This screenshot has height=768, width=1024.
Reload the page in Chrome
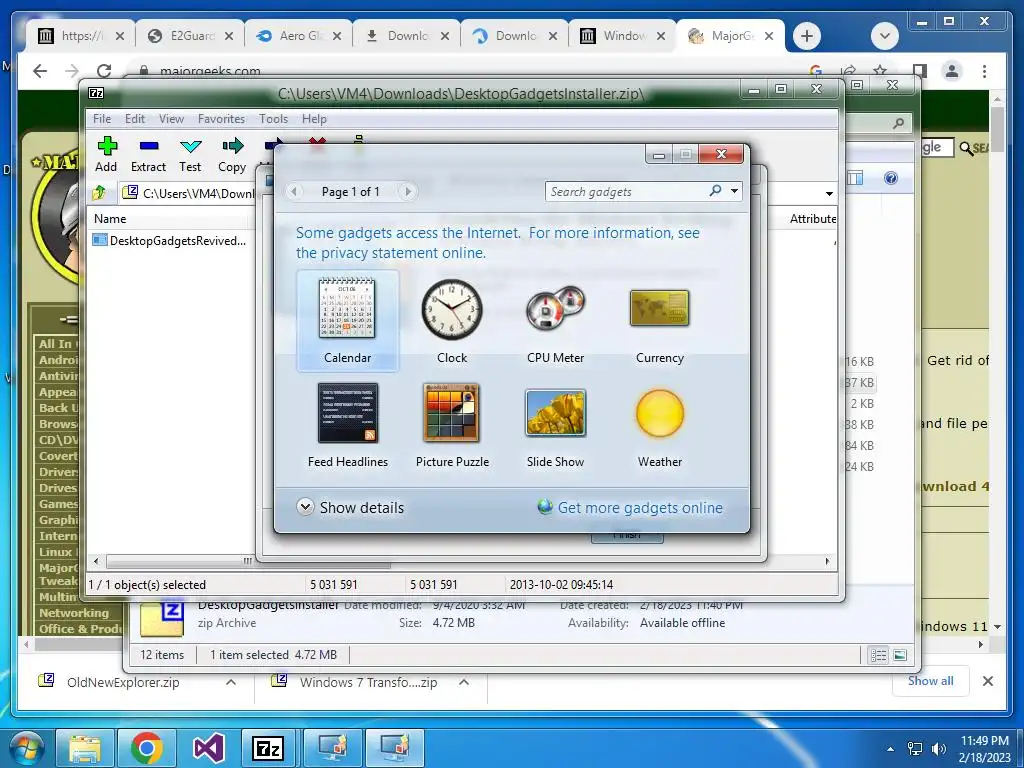click(x=103, y=71)
